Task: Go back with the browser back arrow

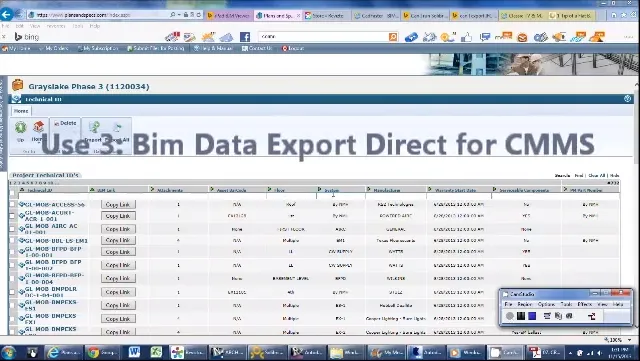Action: click(6, 15)
